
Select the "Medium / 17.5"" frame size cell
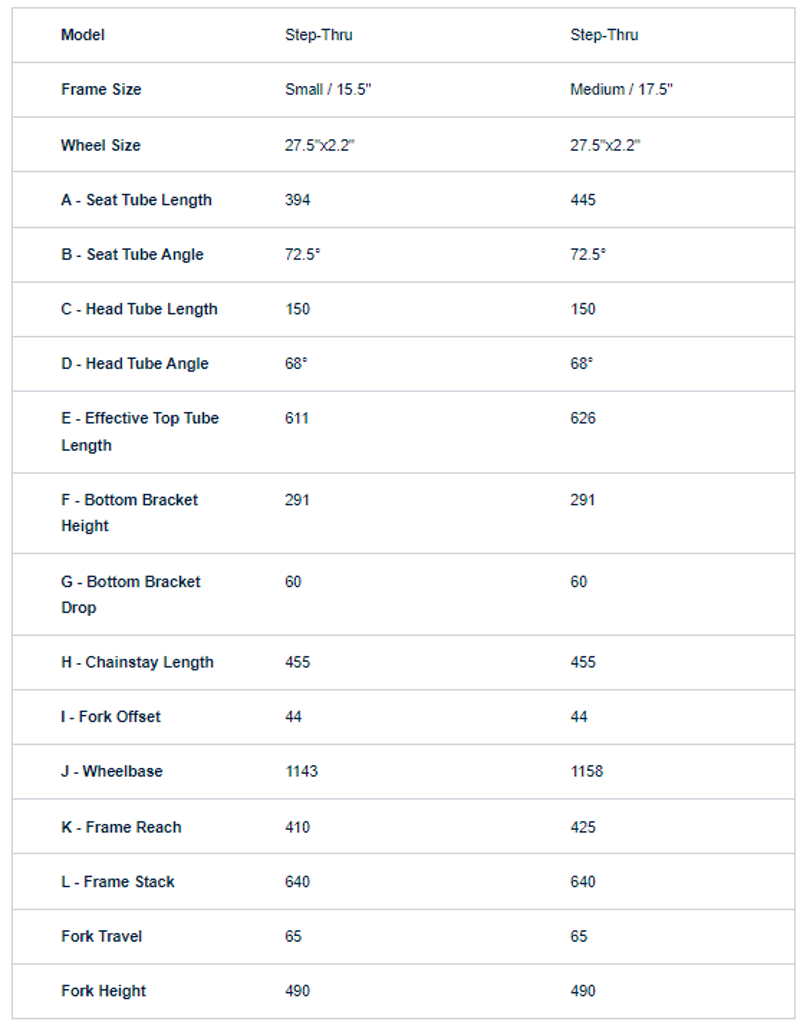coord(621,90)
